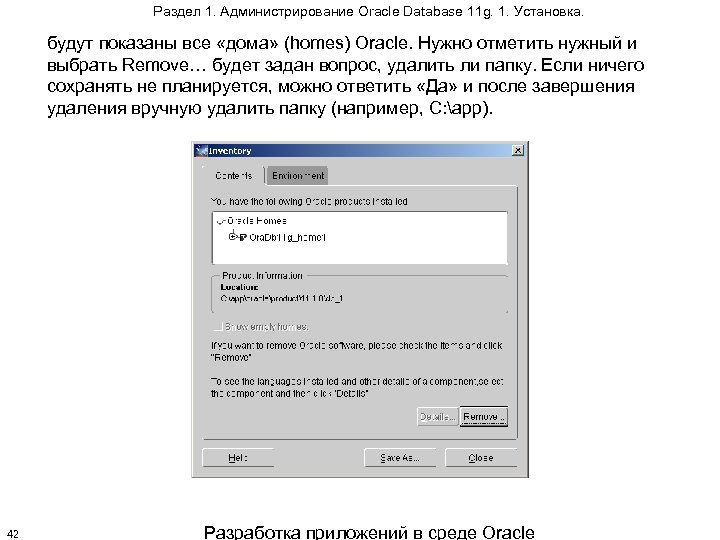Collapse the Oracle Homes tree node
Image resolution: width=720 pixels, height=540 pixels.
[220, 221]
